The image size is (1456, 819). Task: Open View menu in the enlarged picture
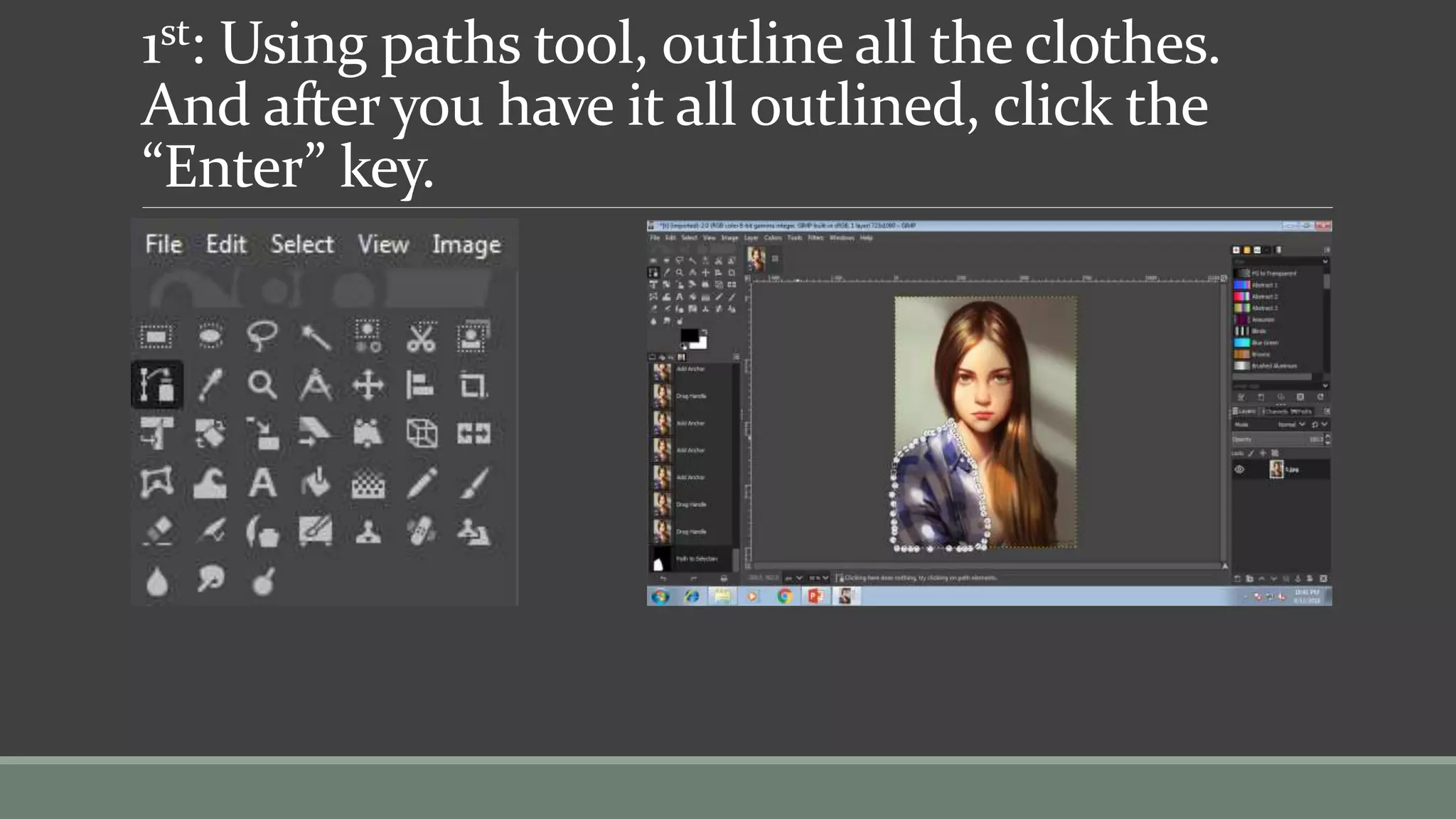click(x=383, y=244)
